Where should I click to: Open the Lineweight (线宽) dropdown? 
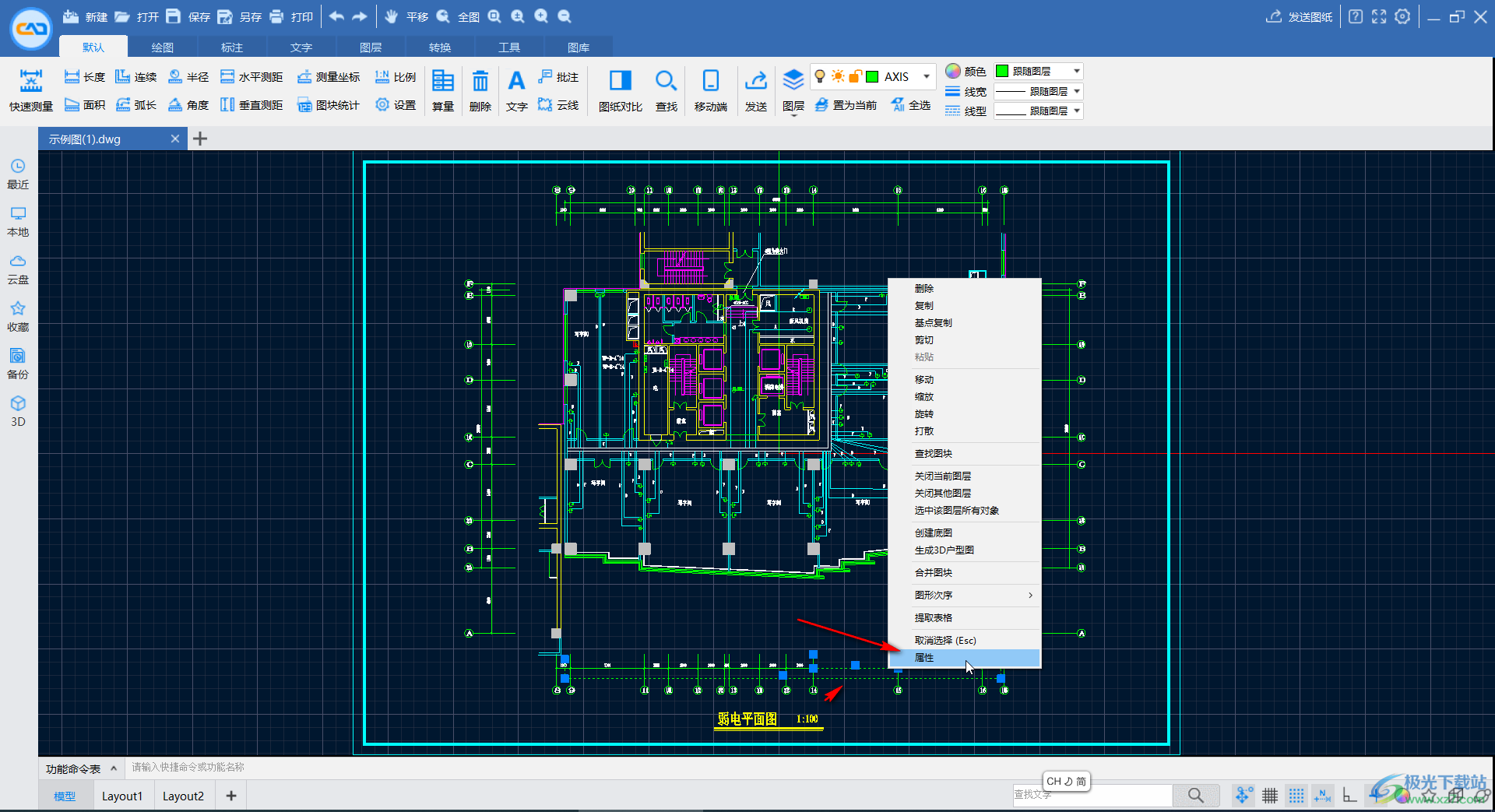[x=1039, y=91]
